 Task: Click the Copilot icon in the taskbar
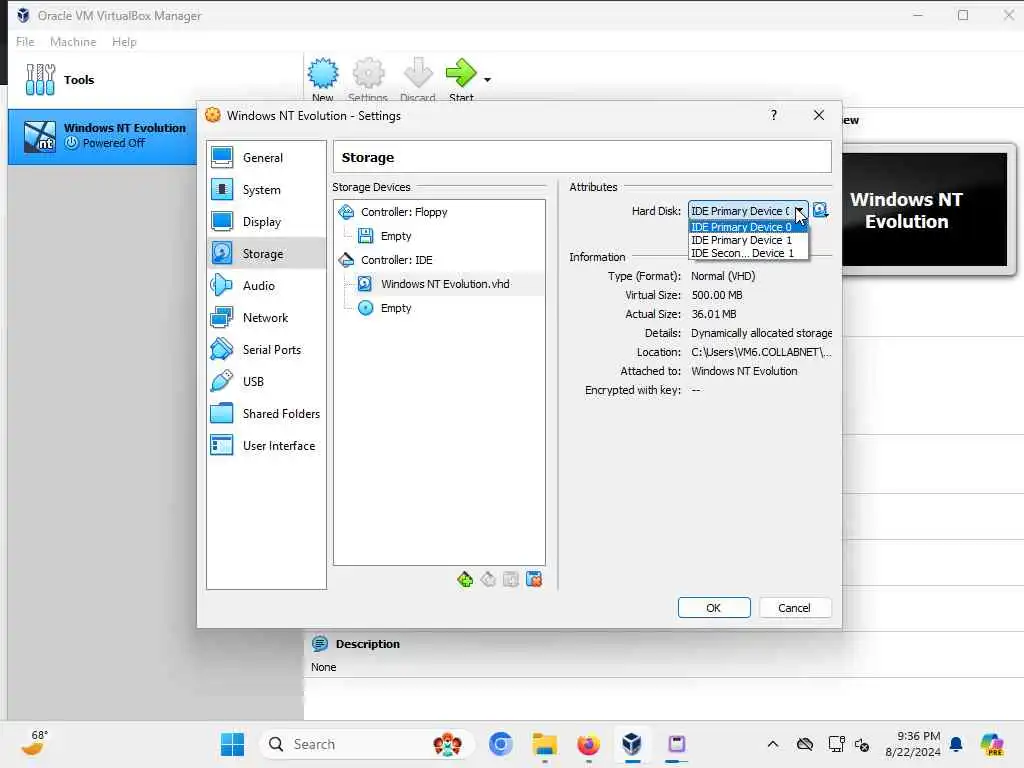[993, 744]
